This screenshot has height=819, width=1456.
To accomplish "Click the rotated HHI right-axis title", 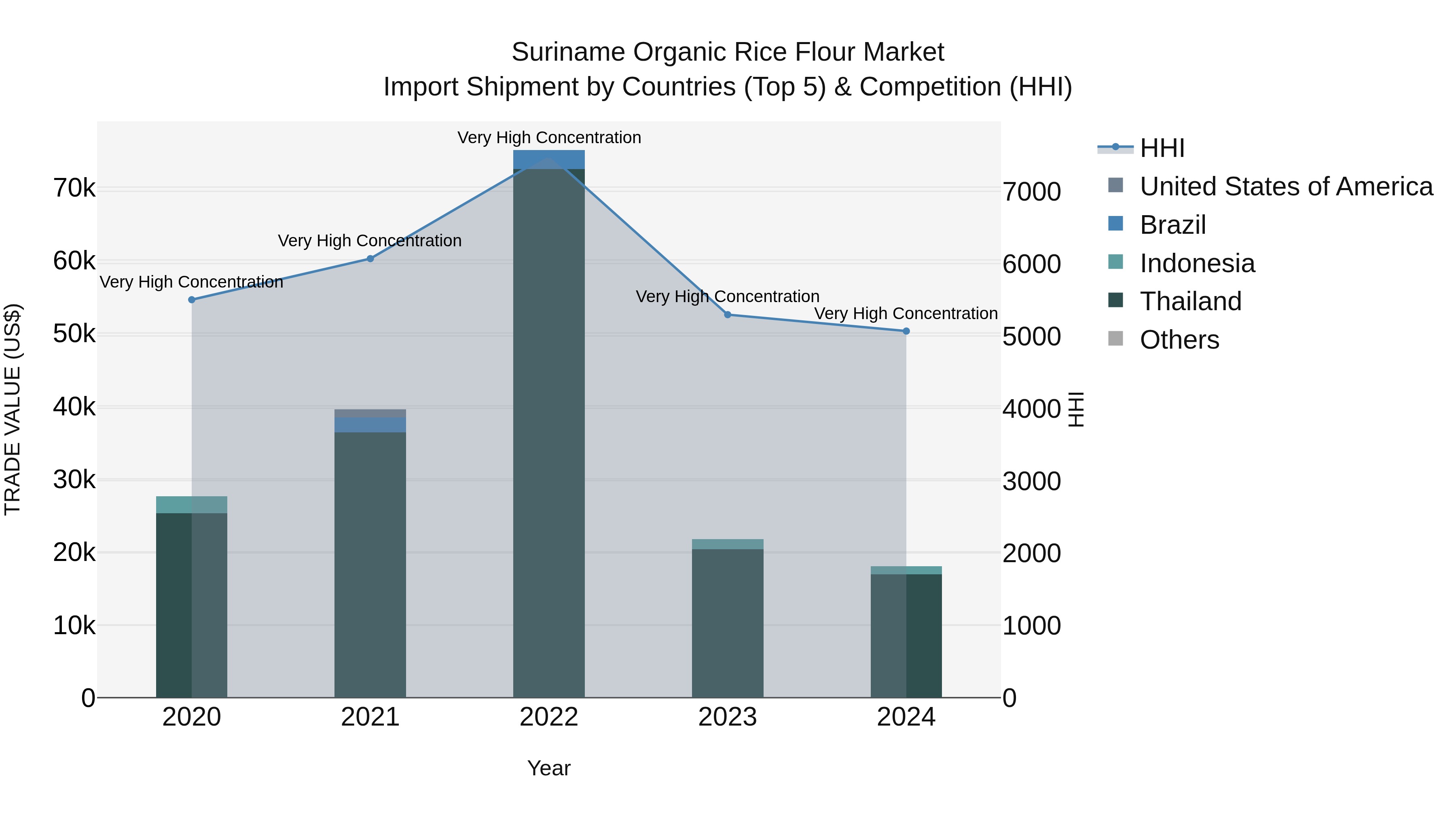I will click(1076, 409).
